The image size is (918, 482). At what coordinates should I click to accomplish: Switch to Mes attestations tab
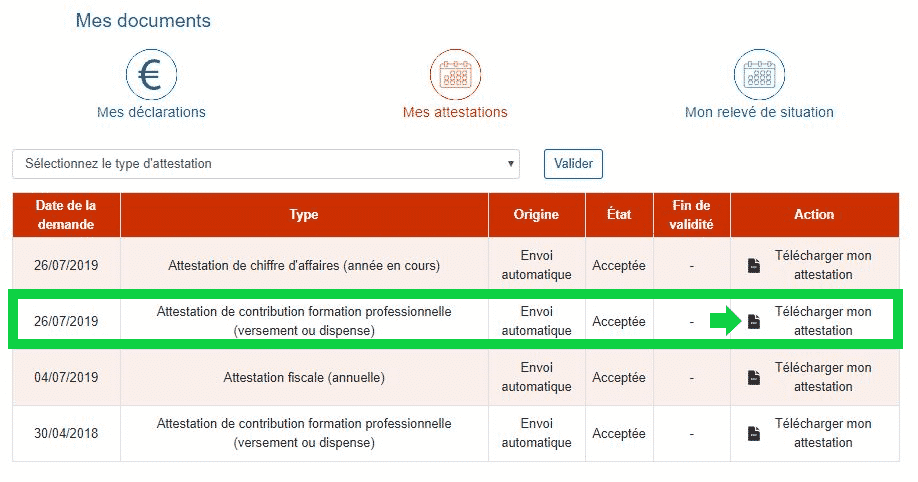pyautogui.click(x=455, y=113)
